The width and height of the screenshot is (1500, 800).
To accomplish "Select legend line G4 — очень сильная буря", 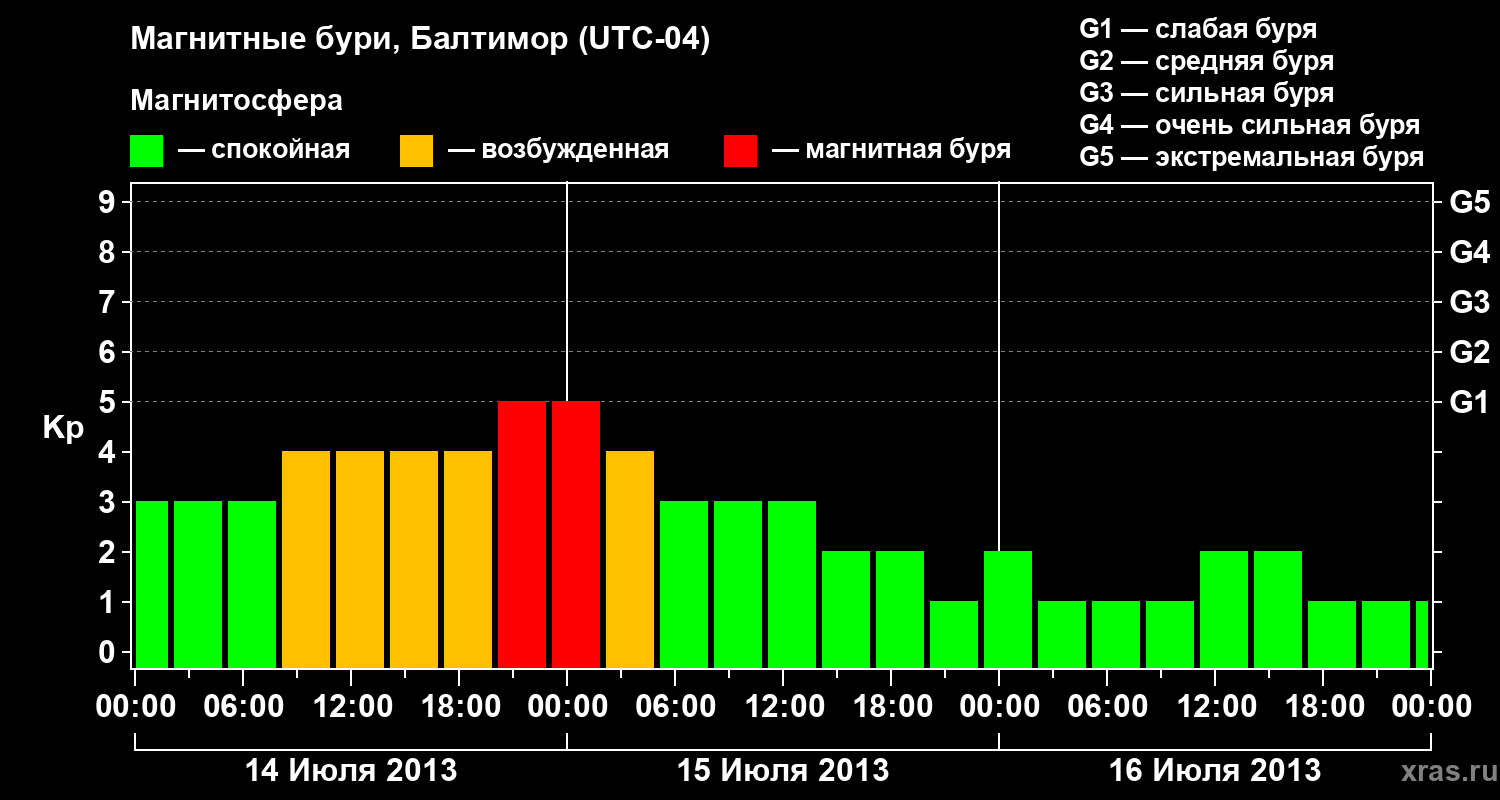I will tap(1250, 125).
